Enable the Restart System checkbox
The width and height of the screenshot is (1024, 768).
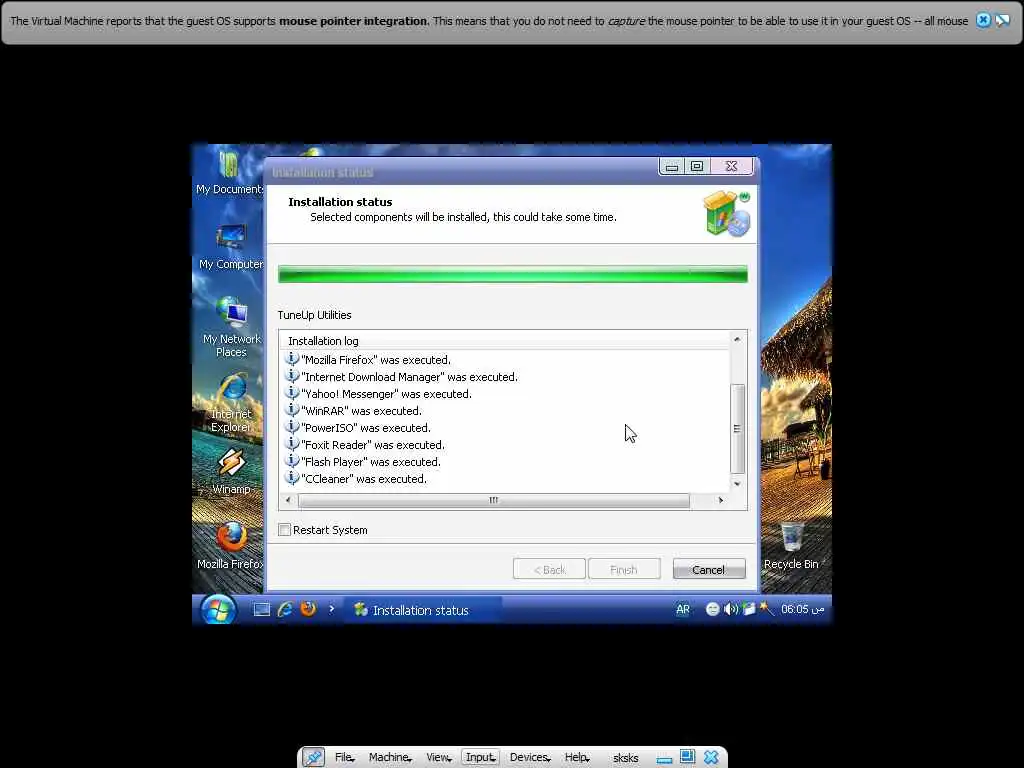pos(285,530)
